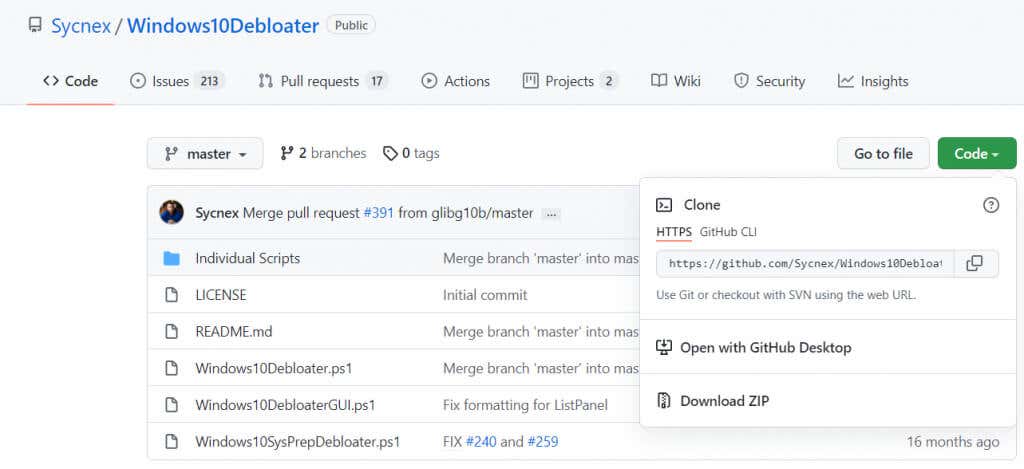Click the repository book icon beside Sycnex

click(35, 26)
